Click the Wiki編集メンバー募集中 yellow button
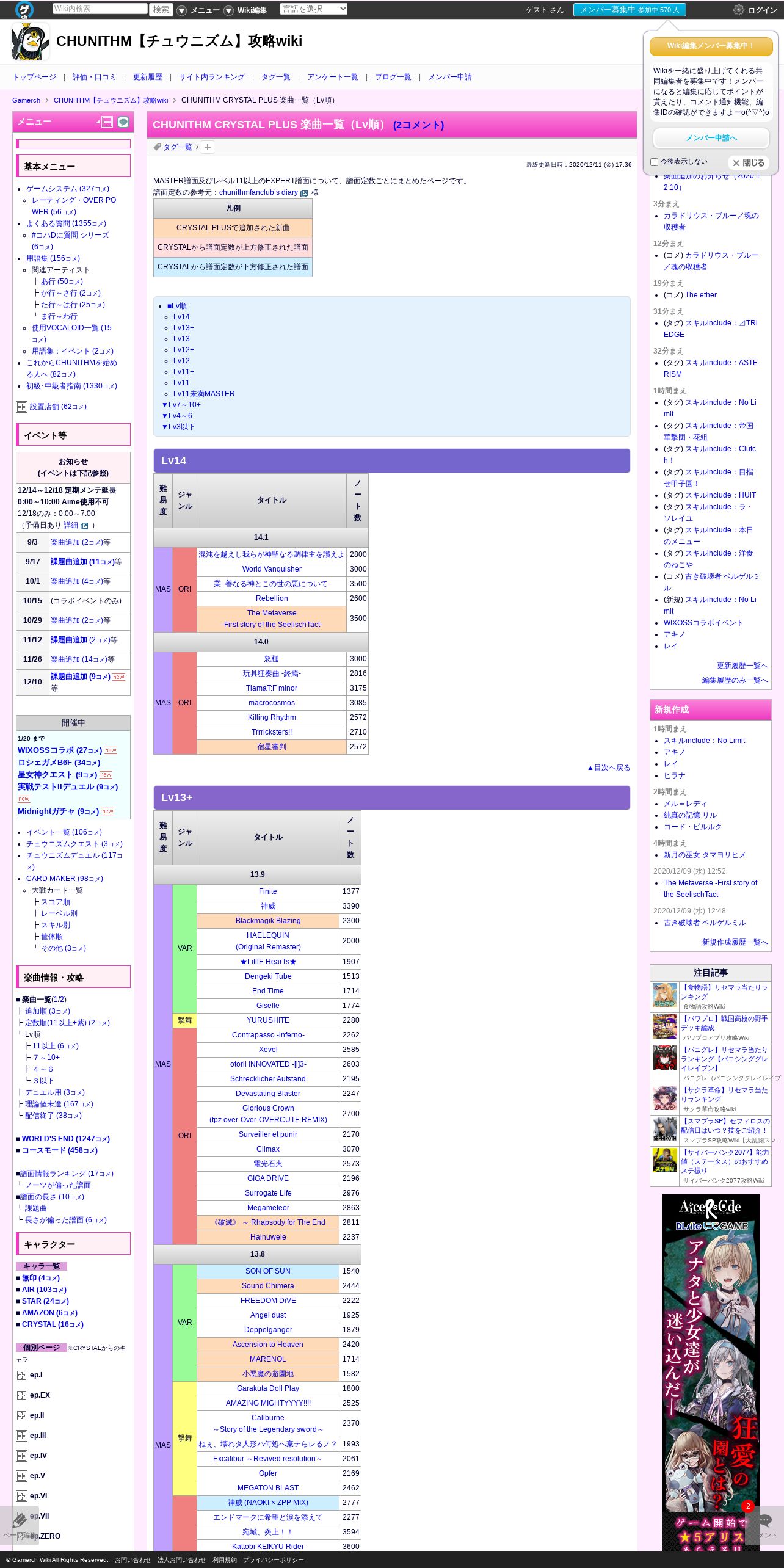Image resolution: width=784 pixels, height=1568 pixels. [711, 46]
